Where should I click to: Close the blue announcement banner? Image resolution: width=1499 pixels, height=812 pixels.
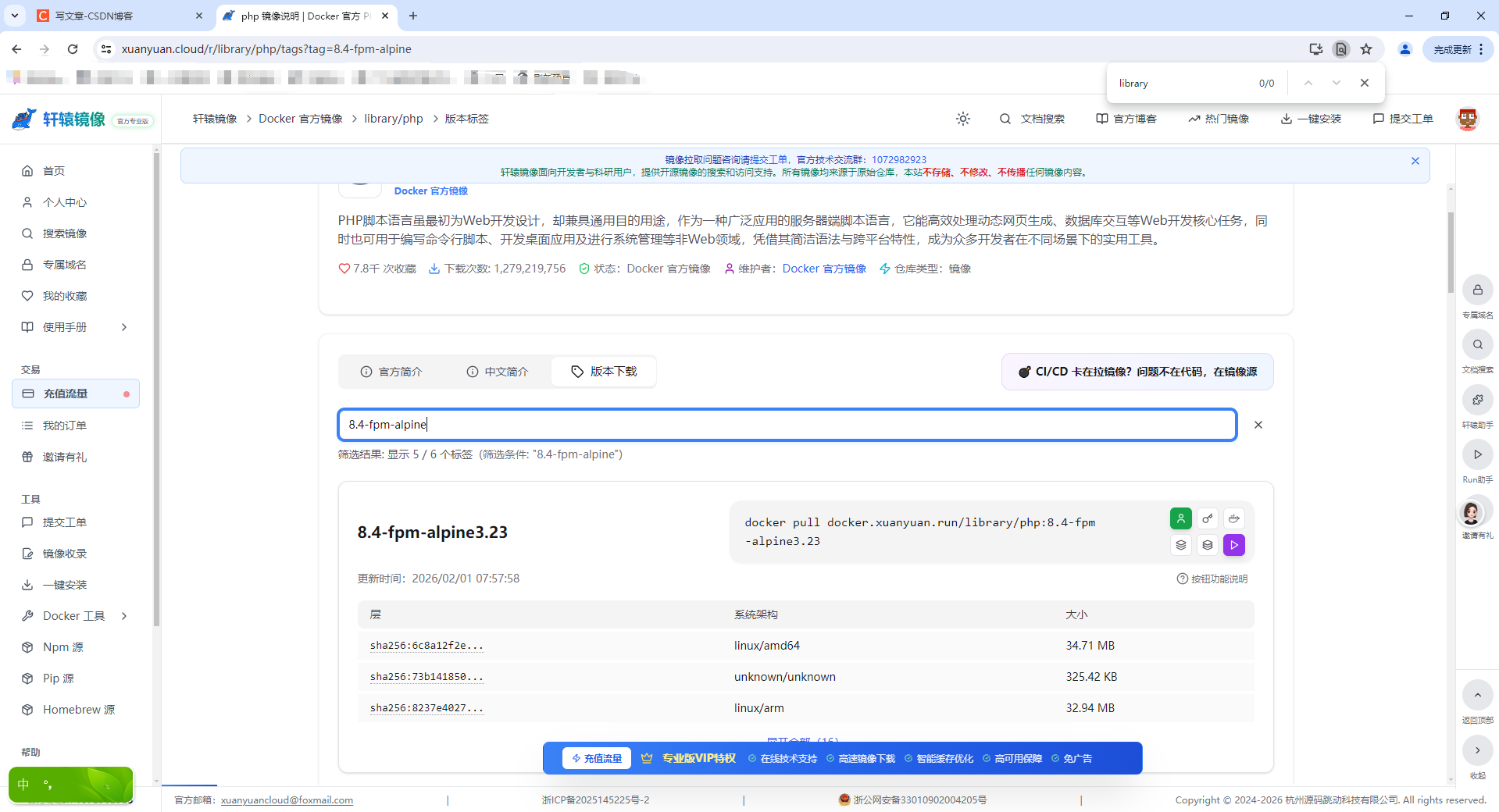click(x=1415, y=161)
